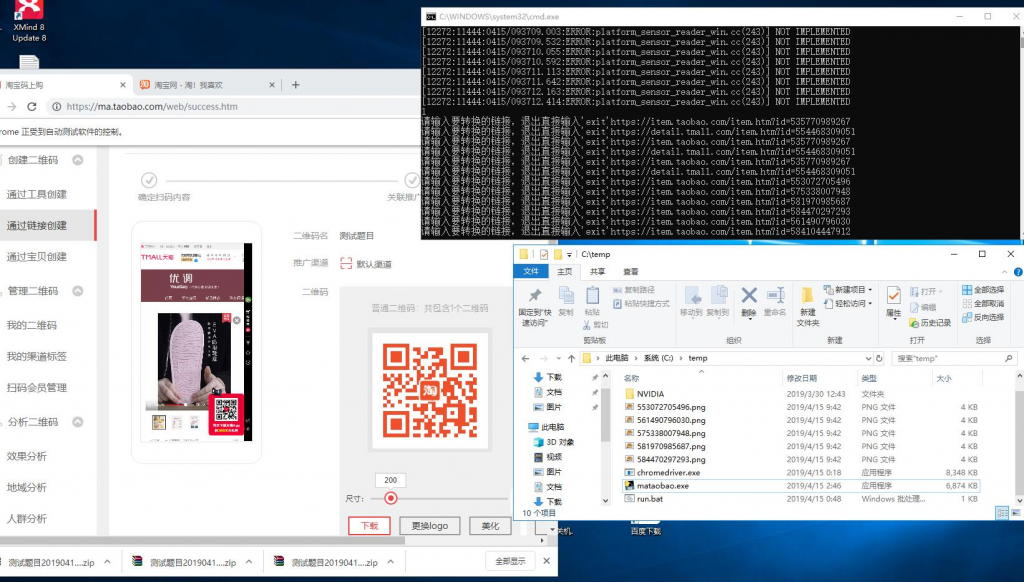The width and height of the screenshot is (1024, 582).
Task: Select file run.bat
Action: tap(650, 498)
